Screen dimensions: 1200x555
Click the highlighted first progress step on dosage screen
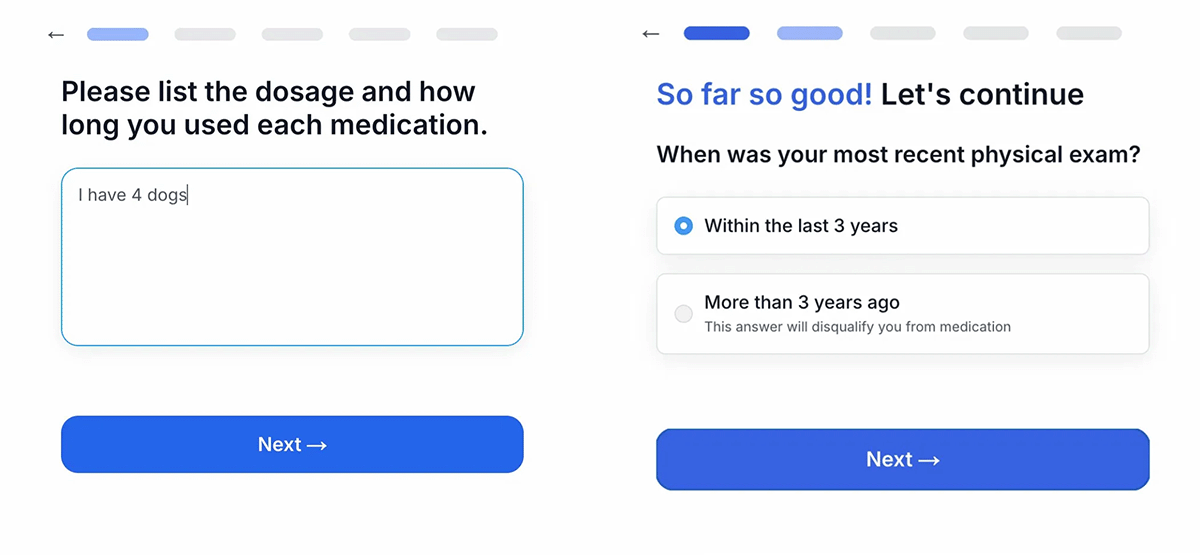tap(118, 34)
